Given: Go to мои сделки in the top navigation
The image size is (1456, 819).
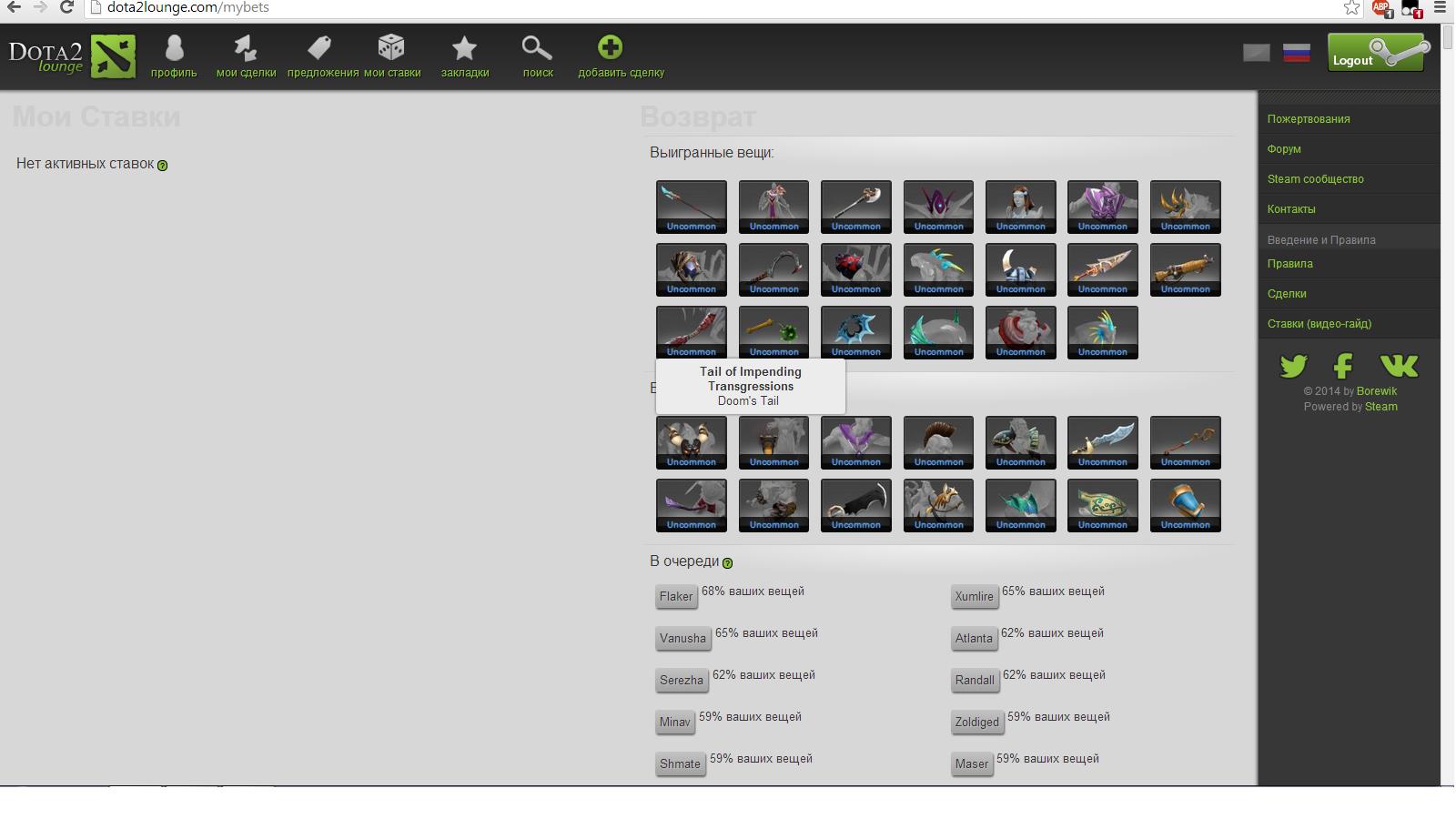Looking at the screenshot, I should pos(246,56).
